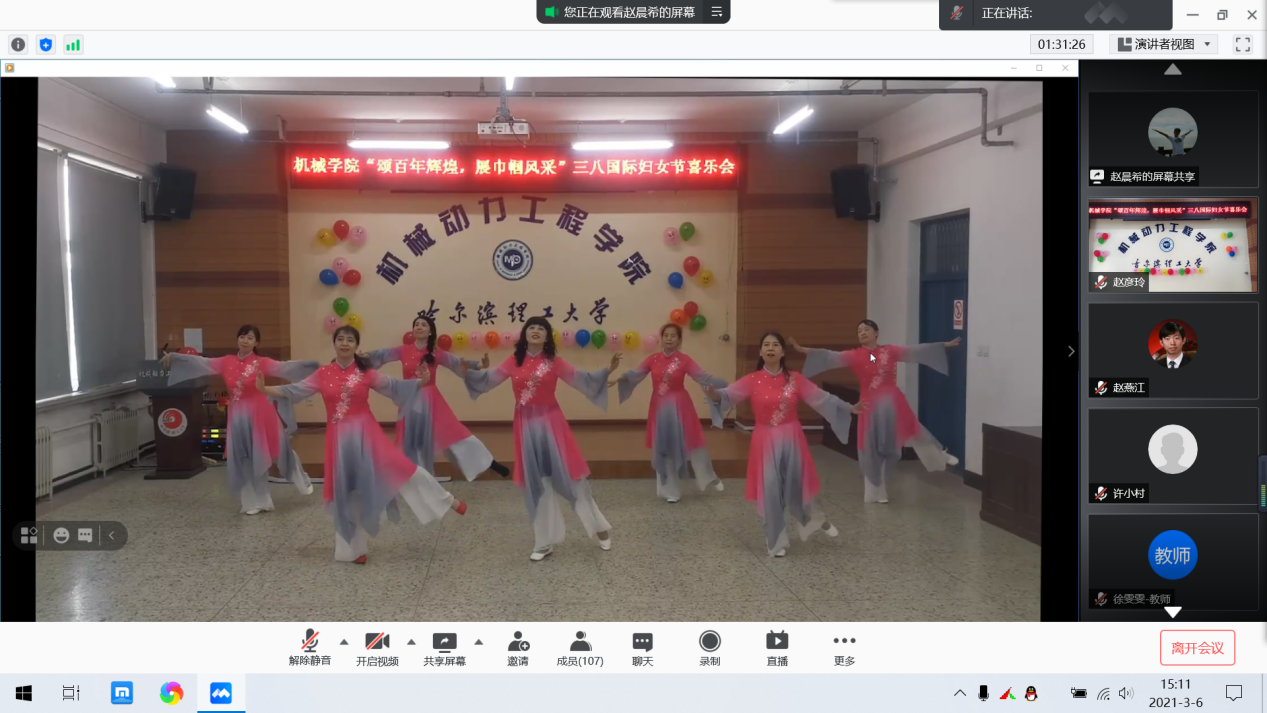Click 离开会议 leave meeting button
The width and height of the screenshot is (1267, 713).
click(x=1197, y=648)
